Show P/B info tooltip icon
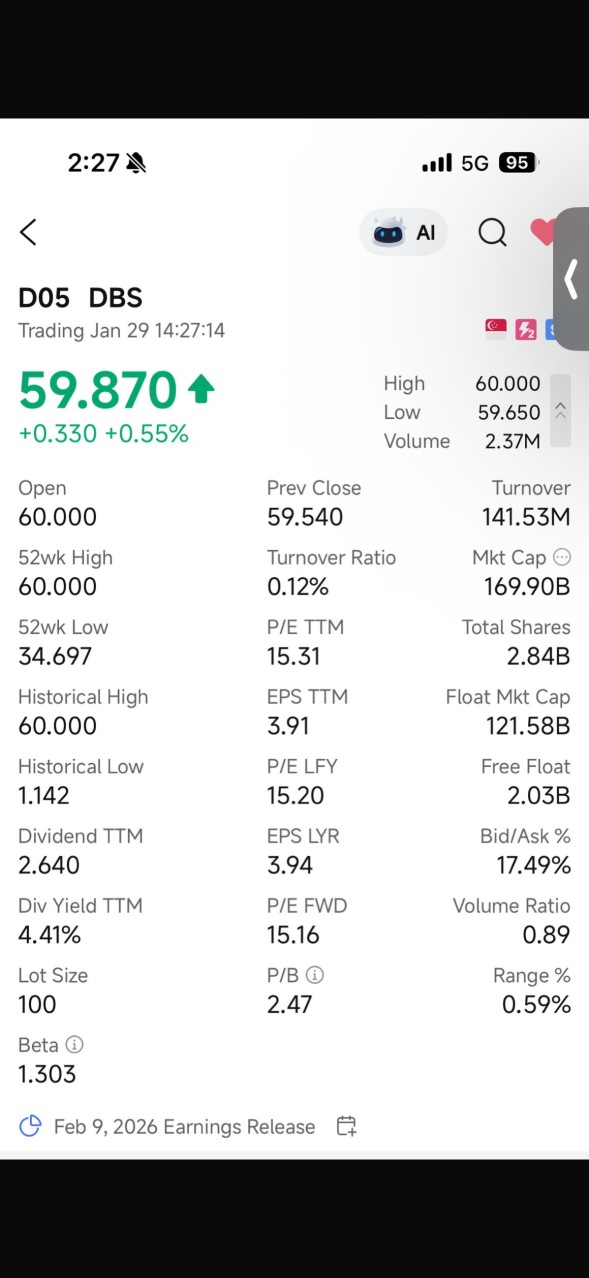Image resolution: width=589 pixels, height=1278 pixels. (315, 975)
